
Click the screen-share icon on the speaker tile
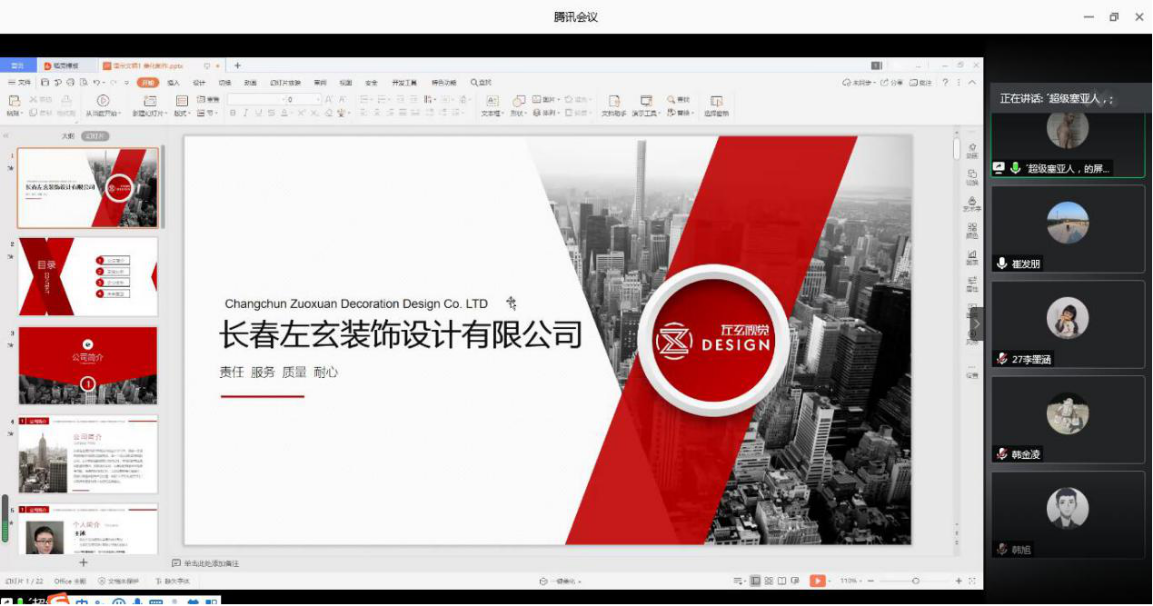coord(999,168)
